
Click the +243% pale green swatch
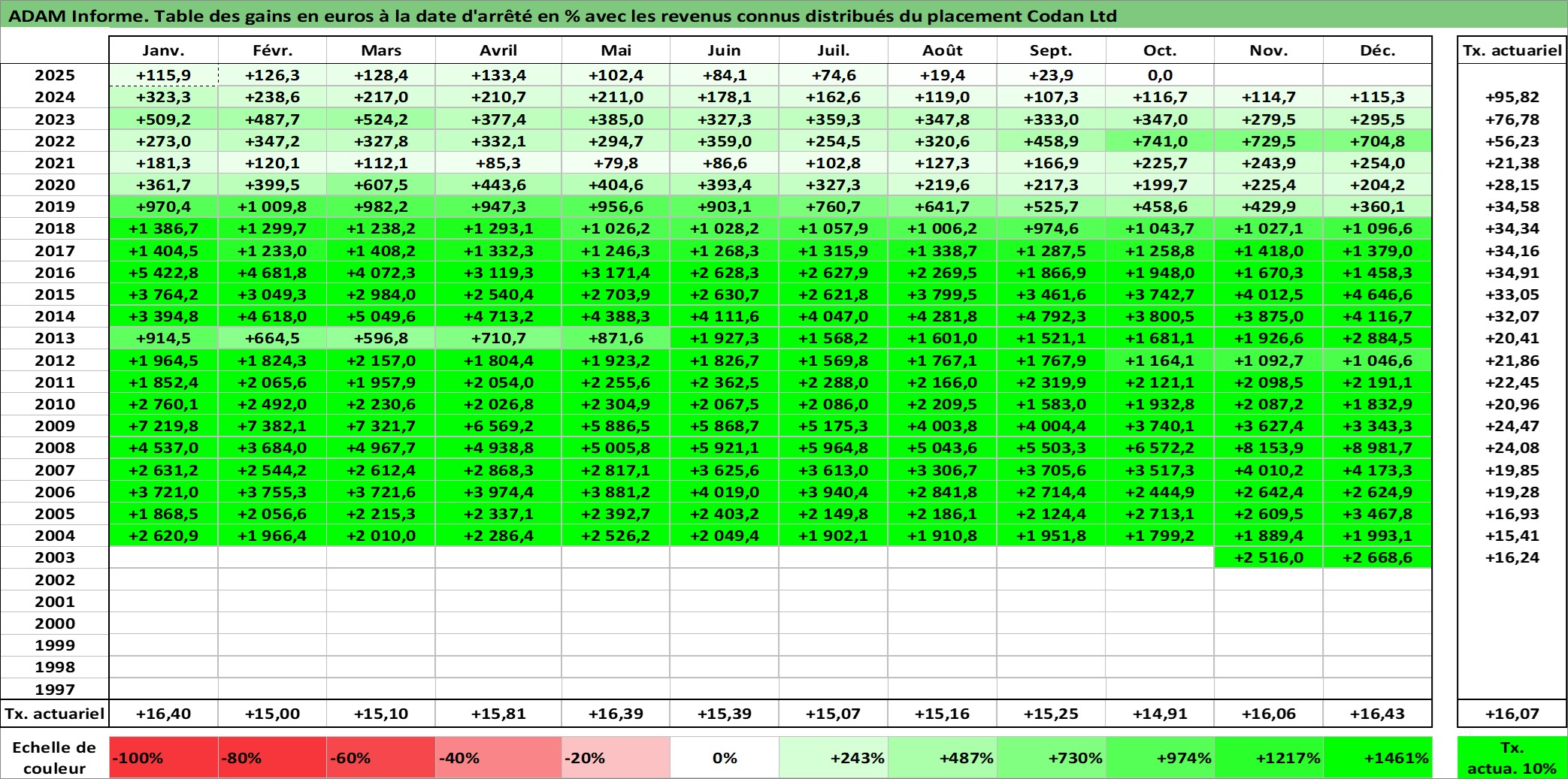834,757
